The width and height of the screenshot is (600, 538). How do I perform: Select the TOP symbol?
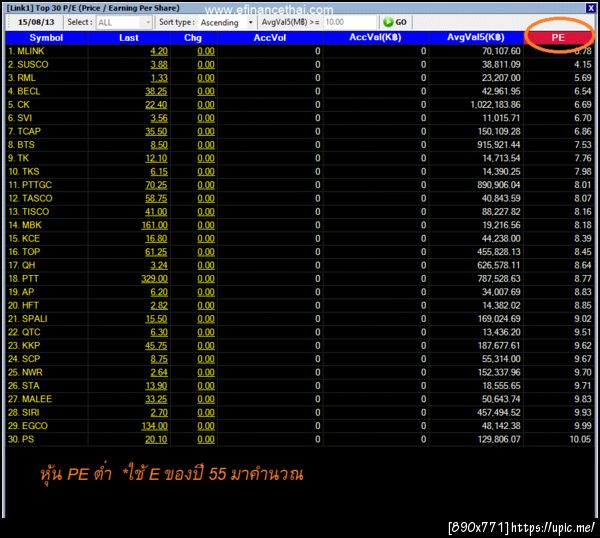coord(31,252)
